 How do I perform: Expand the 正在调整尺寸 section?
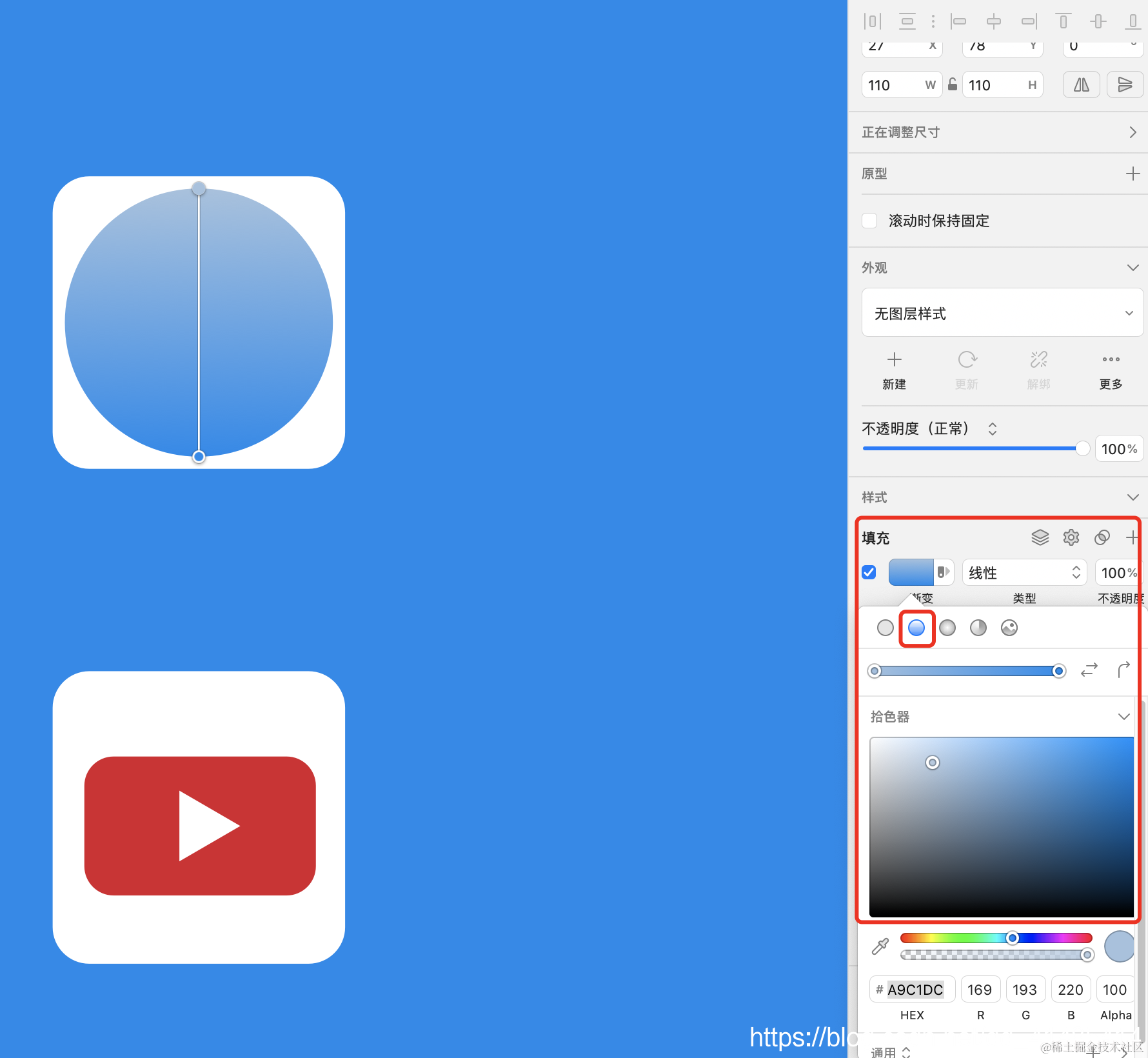tap(1133, 132)
